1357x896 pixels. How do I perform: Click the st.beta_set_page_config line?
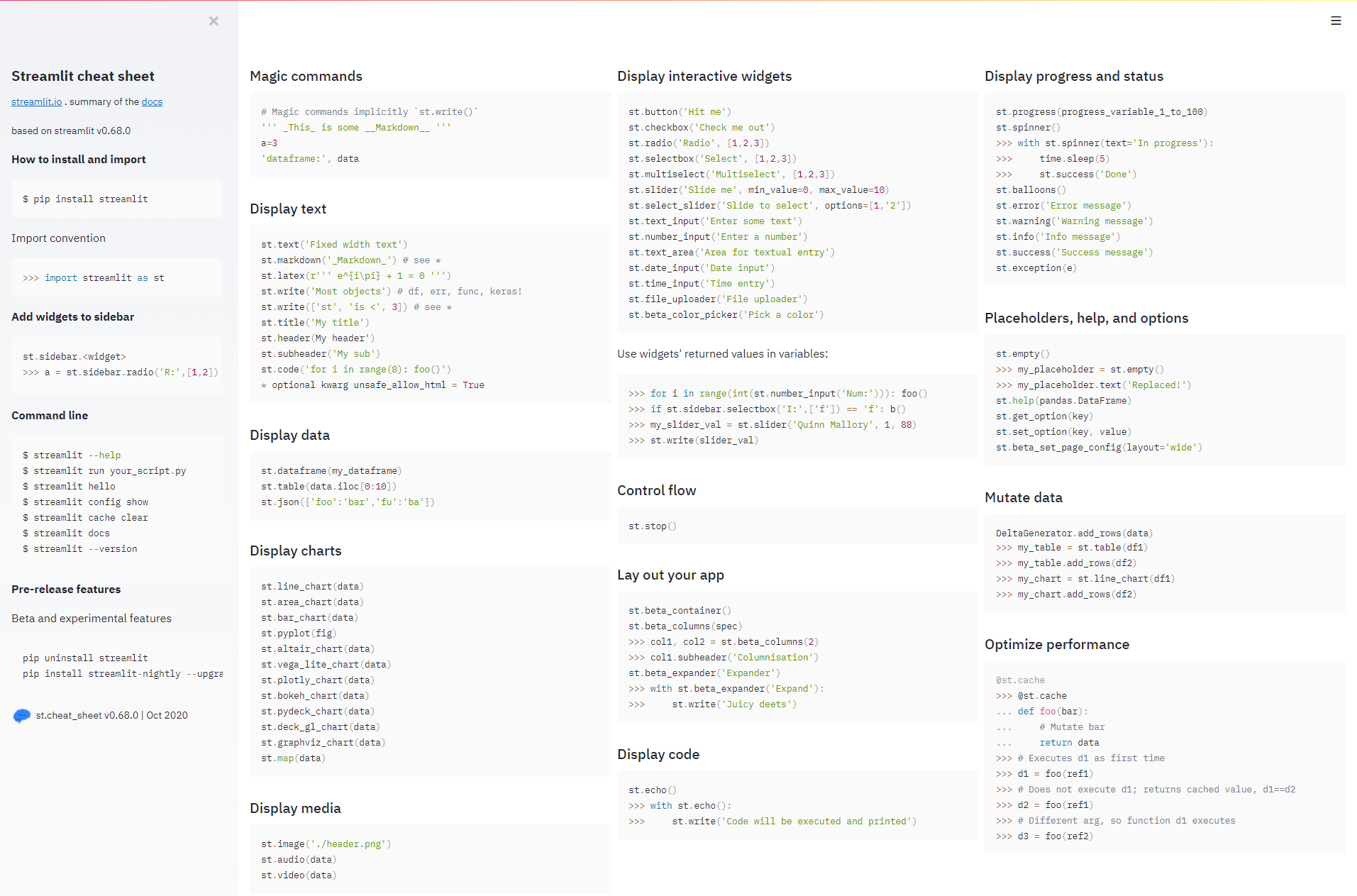[1099, 448]
